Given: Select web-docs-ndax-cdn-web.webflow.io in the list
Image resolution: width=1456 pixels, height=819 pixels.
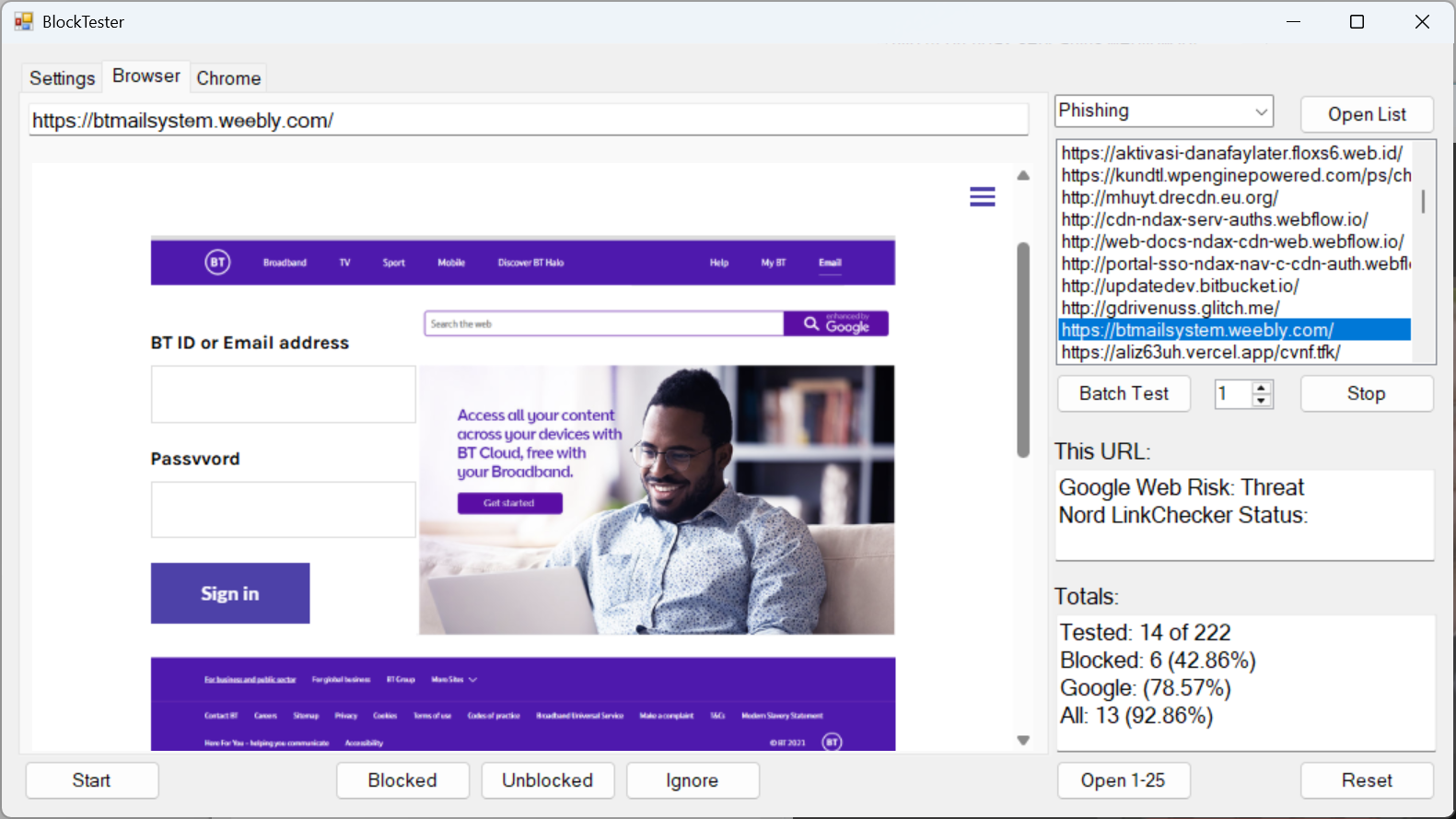Looking at the screenshot, I should (1234, 241).
